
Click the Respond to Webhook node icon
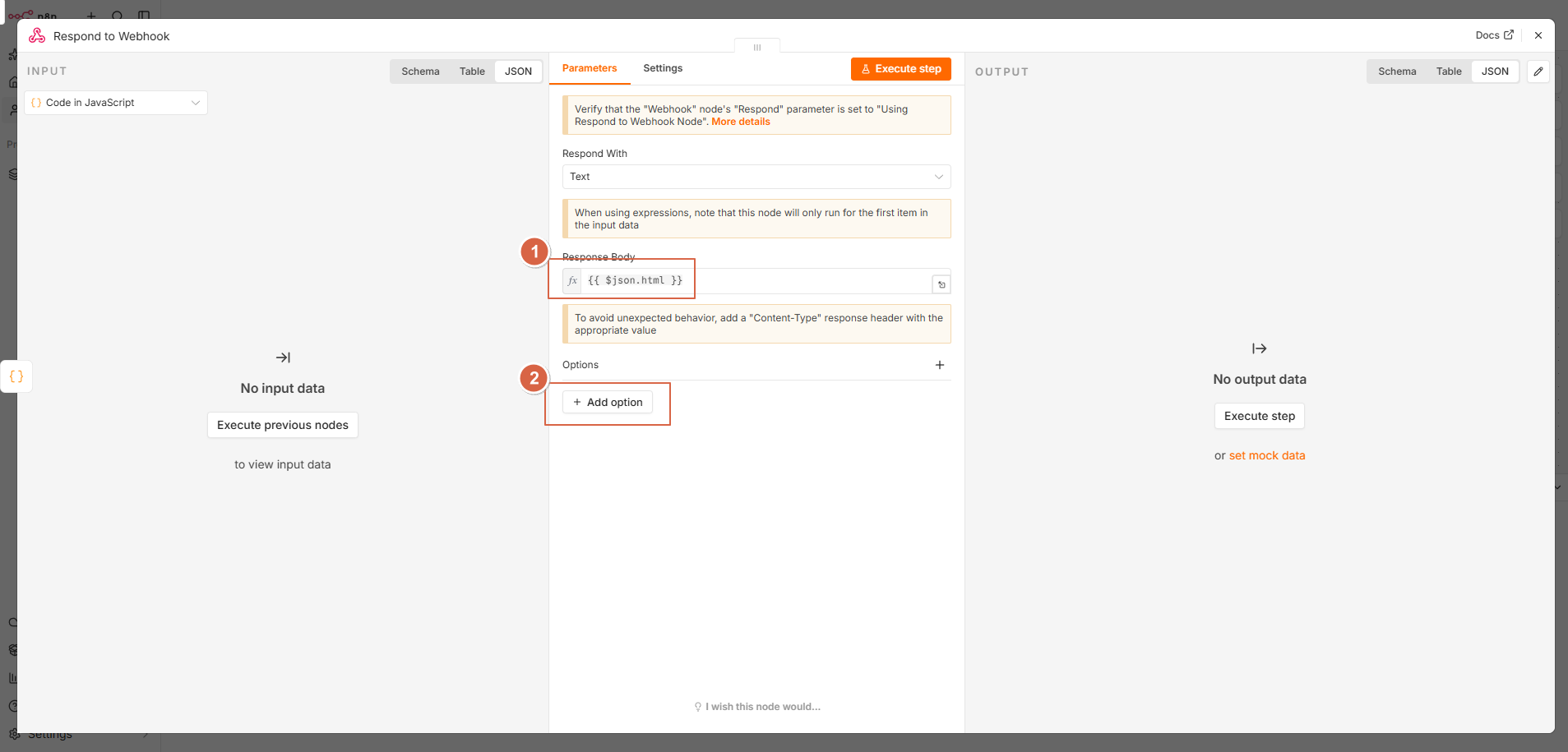(x=37, y=35)
